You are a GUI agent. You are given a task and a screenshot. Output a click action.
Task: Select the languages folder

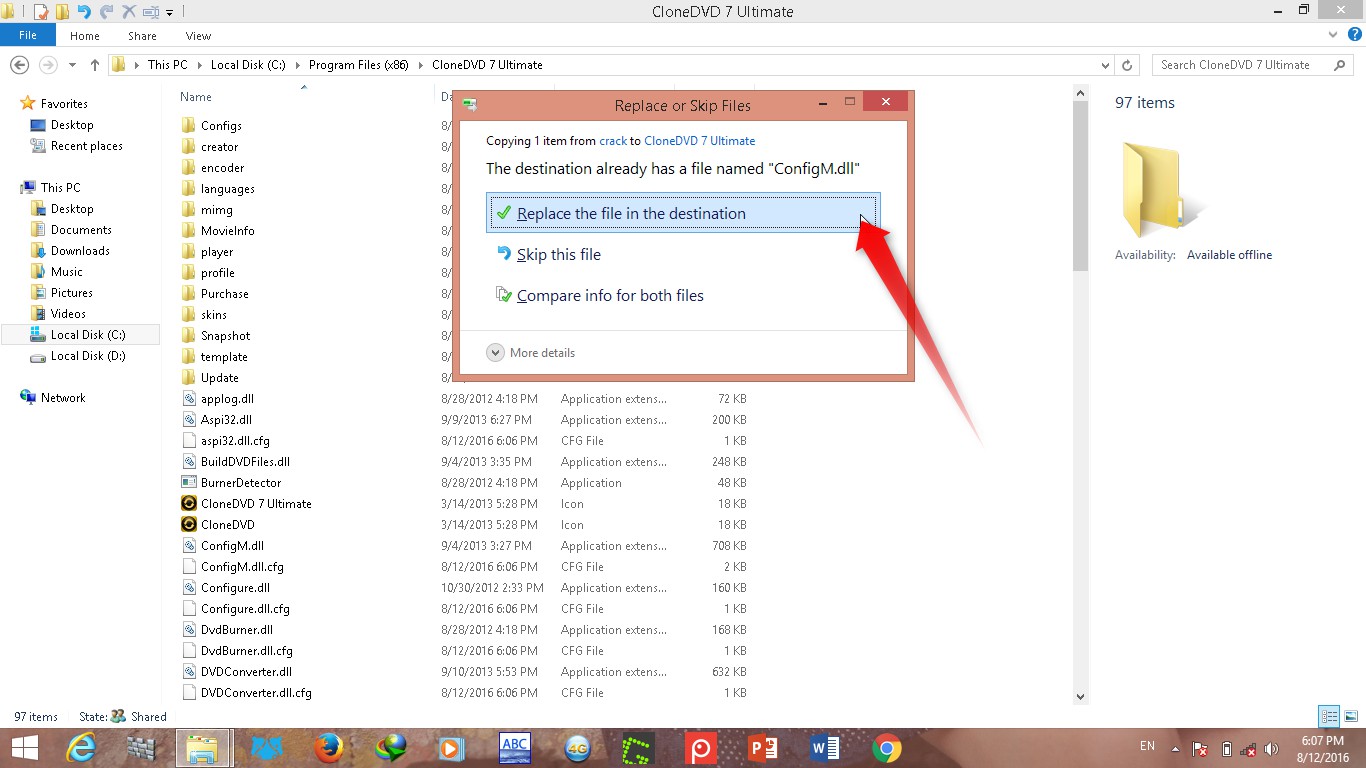tap(227, 189)
